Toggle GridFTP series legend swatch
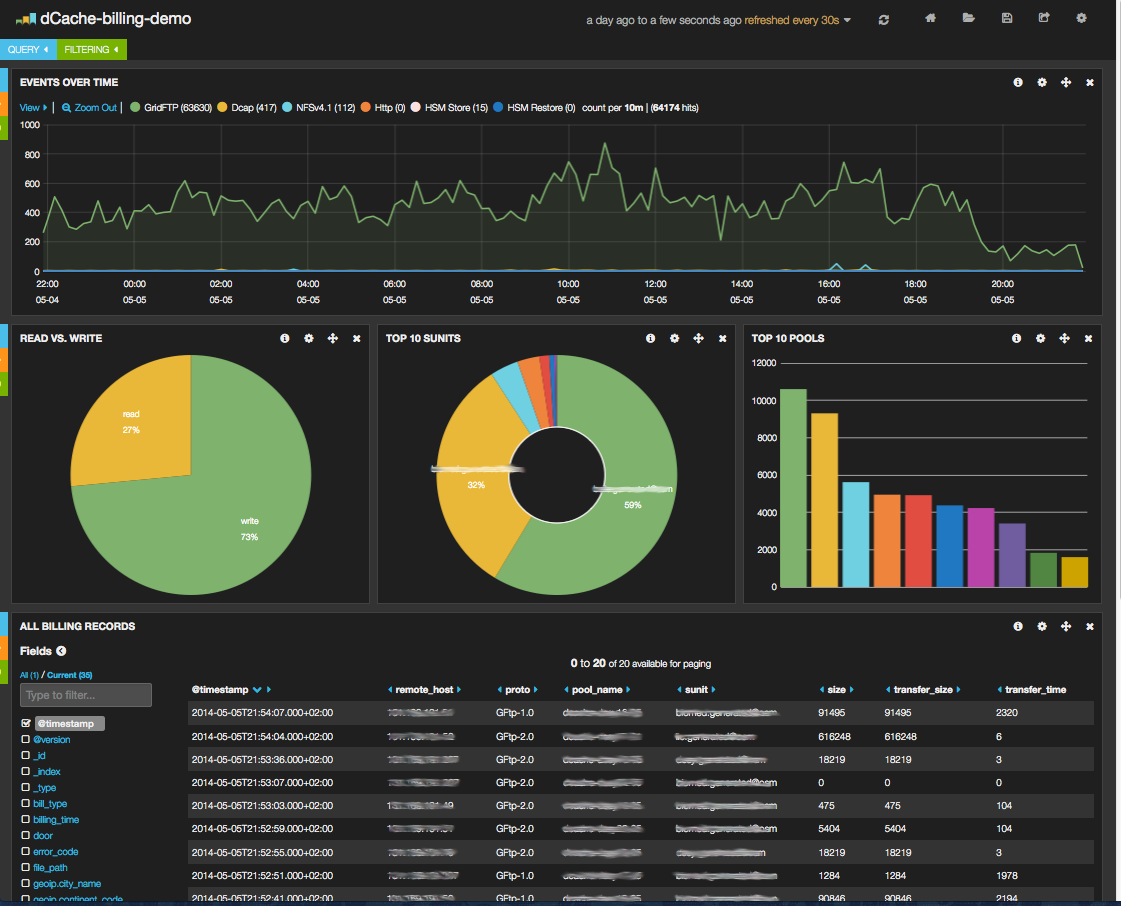This screenshot has height=906, width=1121. click(x=135, y=107)
